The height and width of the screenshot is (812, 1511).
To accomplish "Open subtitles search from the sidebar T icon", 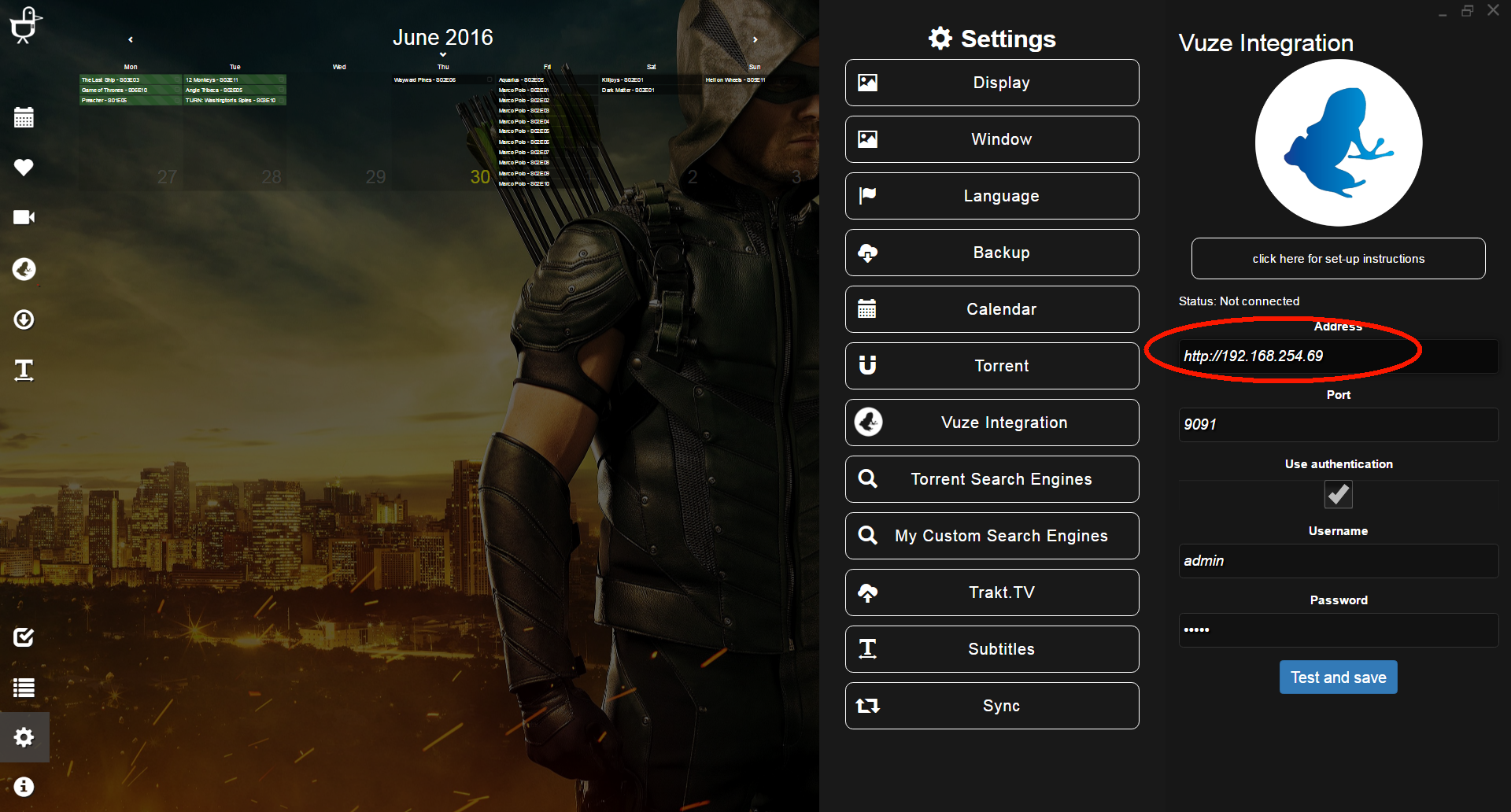I will click(x=24, y=370).
